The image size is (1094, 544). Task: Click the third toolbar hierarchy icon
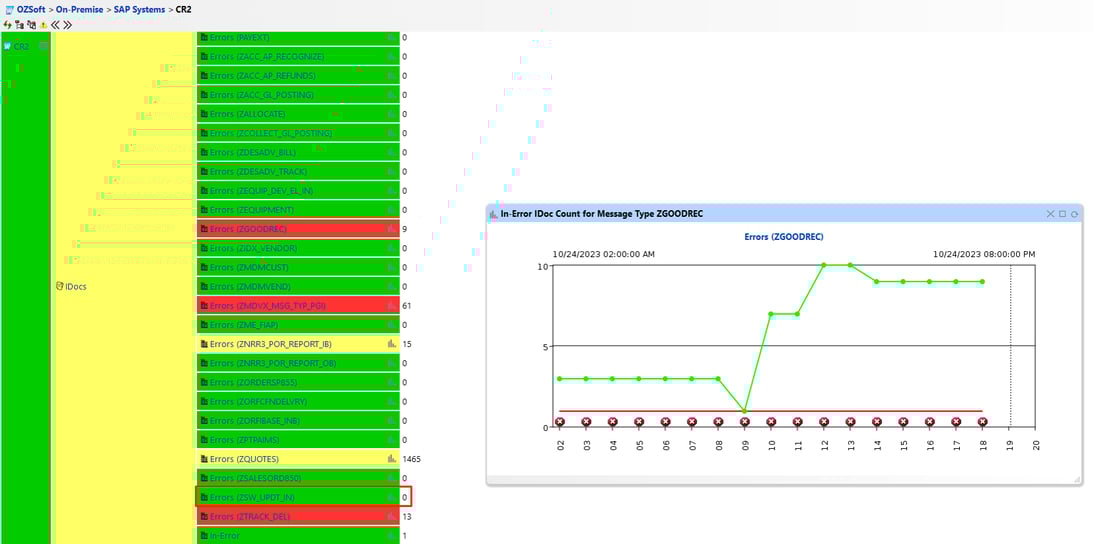click(31, 24)
